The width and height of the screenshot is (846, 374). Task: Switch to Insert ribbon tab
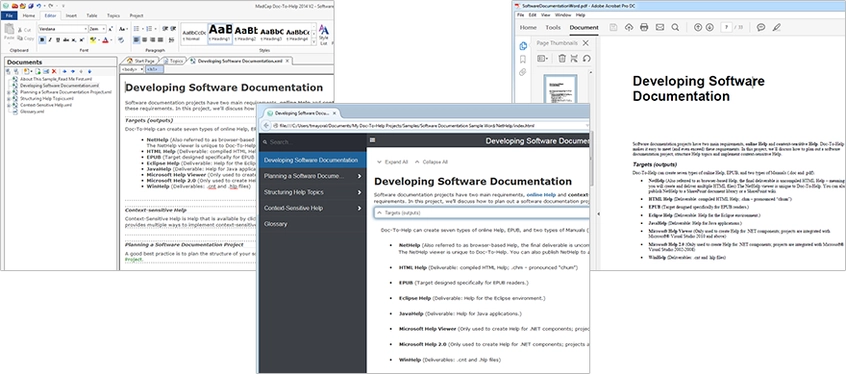click(71, 16)
